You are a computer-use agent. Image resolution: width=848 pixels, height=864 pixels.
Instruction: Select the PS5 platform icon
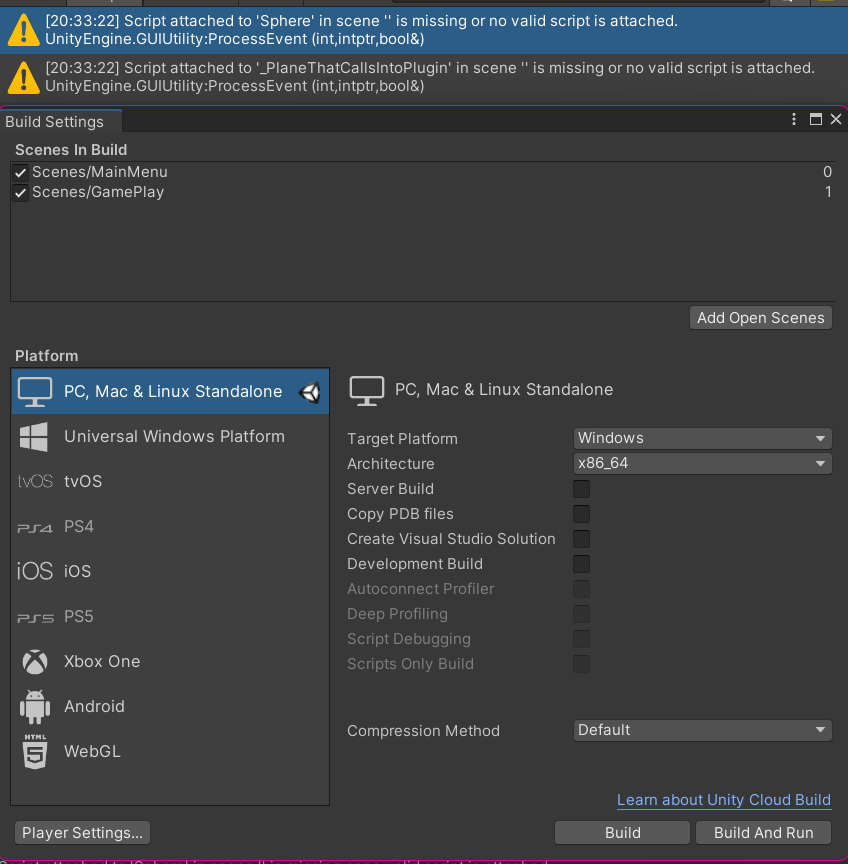click(34, 616)
